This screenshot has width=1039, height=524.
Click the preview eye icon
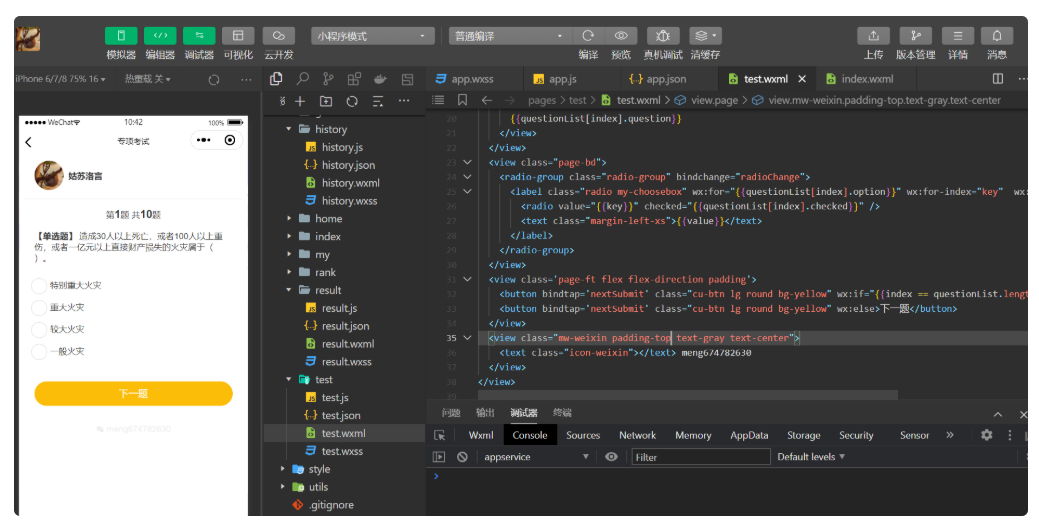tap(621, 36)
